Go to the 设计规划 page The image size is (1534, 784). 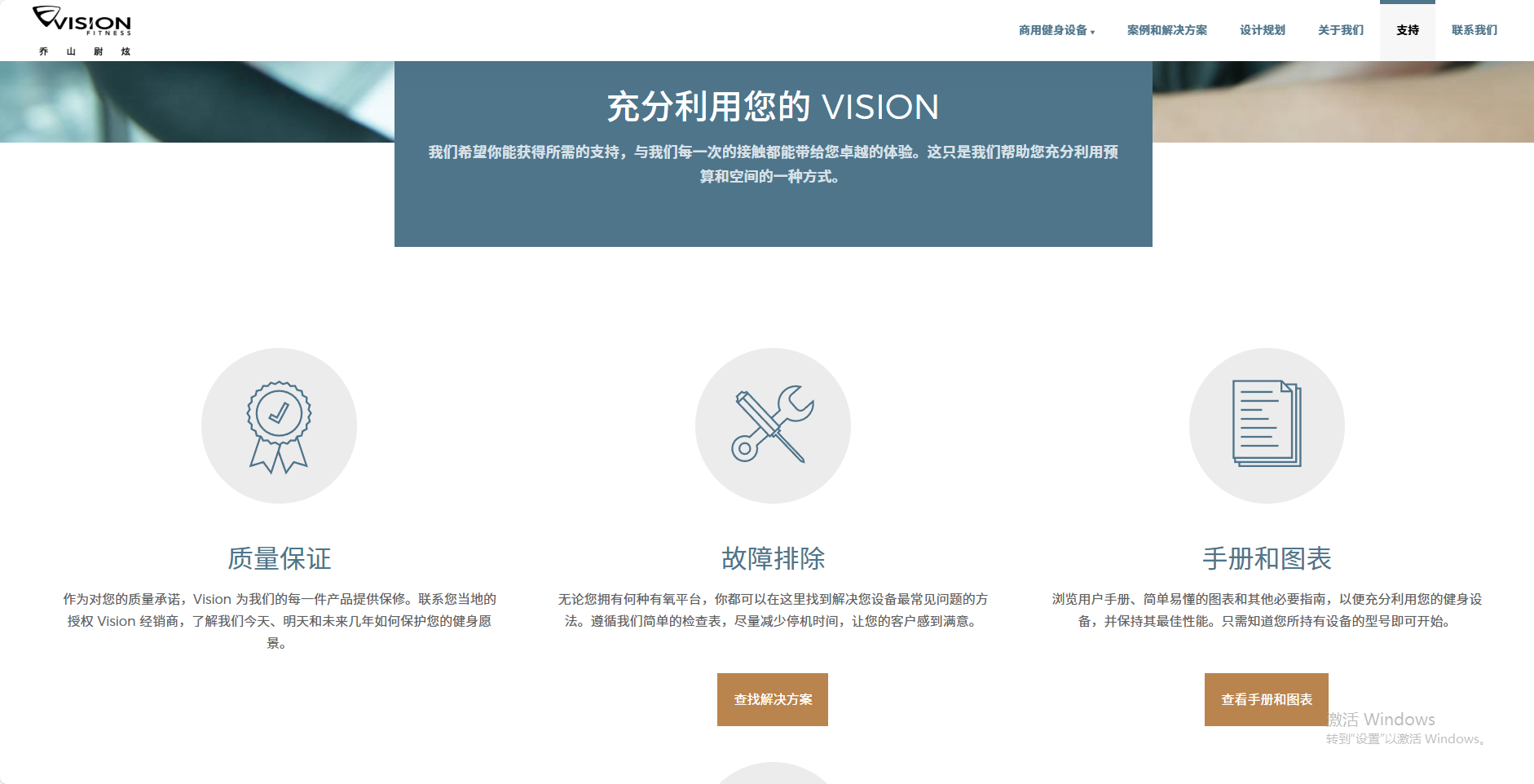click(1262, 30)
